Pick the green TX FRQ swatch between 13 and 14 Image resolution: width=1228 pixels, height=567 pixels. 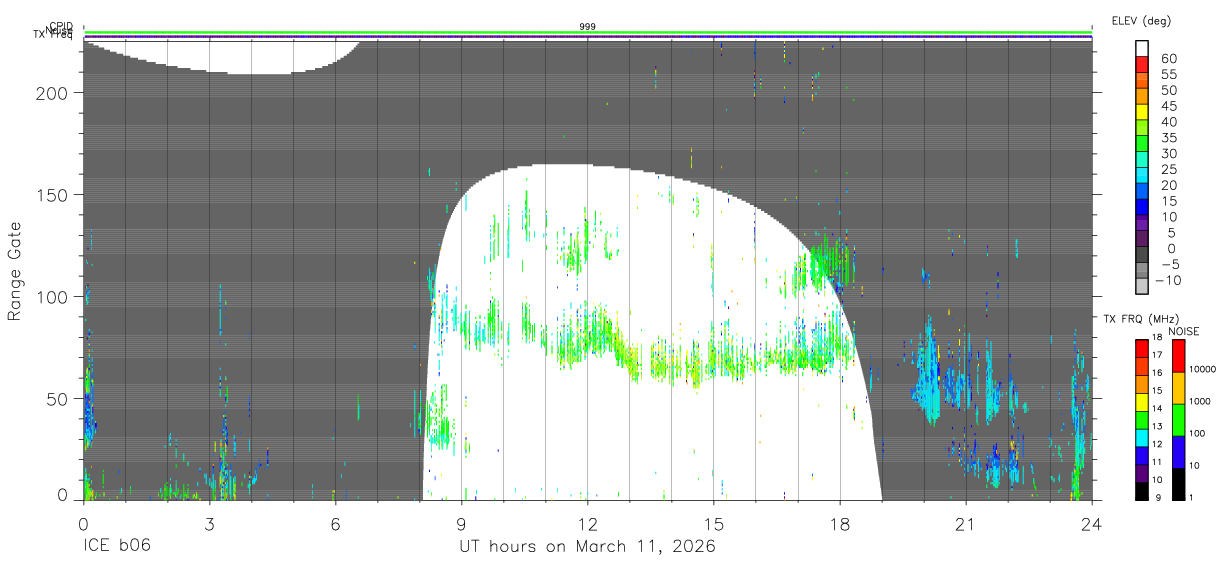point(1141,420)
